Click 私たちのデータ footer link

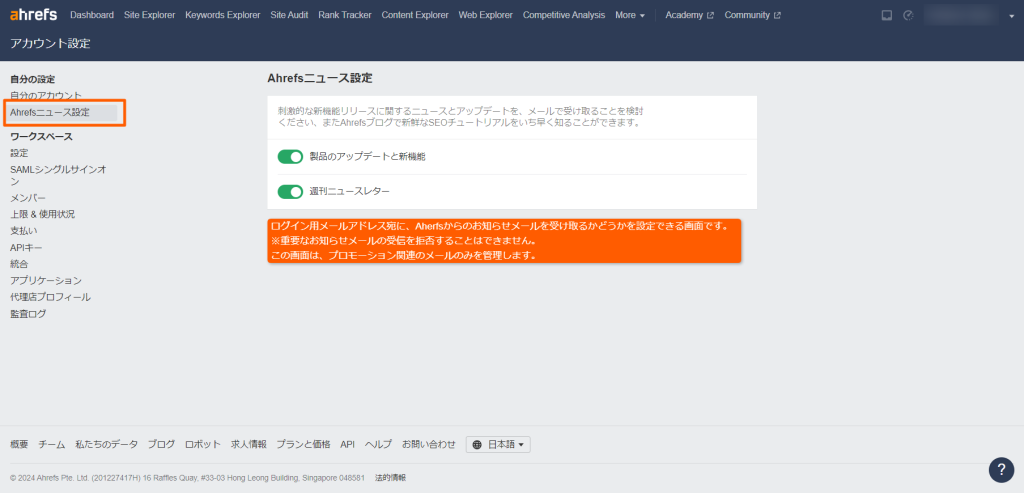(106, 445)
